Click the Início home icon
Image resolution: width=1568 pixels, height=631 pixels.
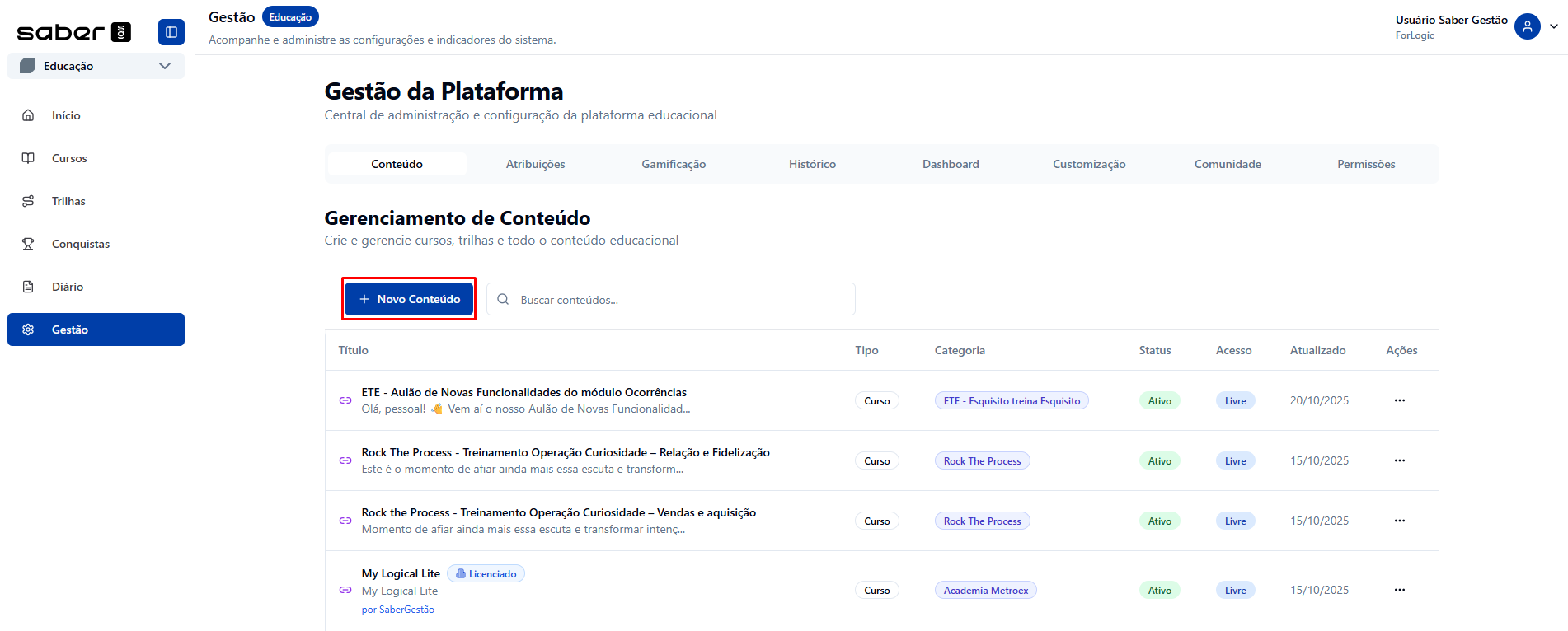click(x=28, y=115)
